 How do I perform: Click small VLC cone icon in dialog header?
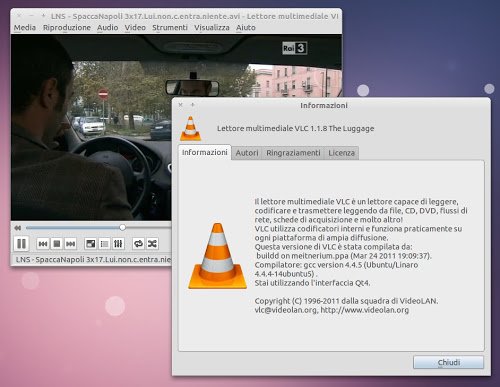pyautogui.click(x=191, y=128)
